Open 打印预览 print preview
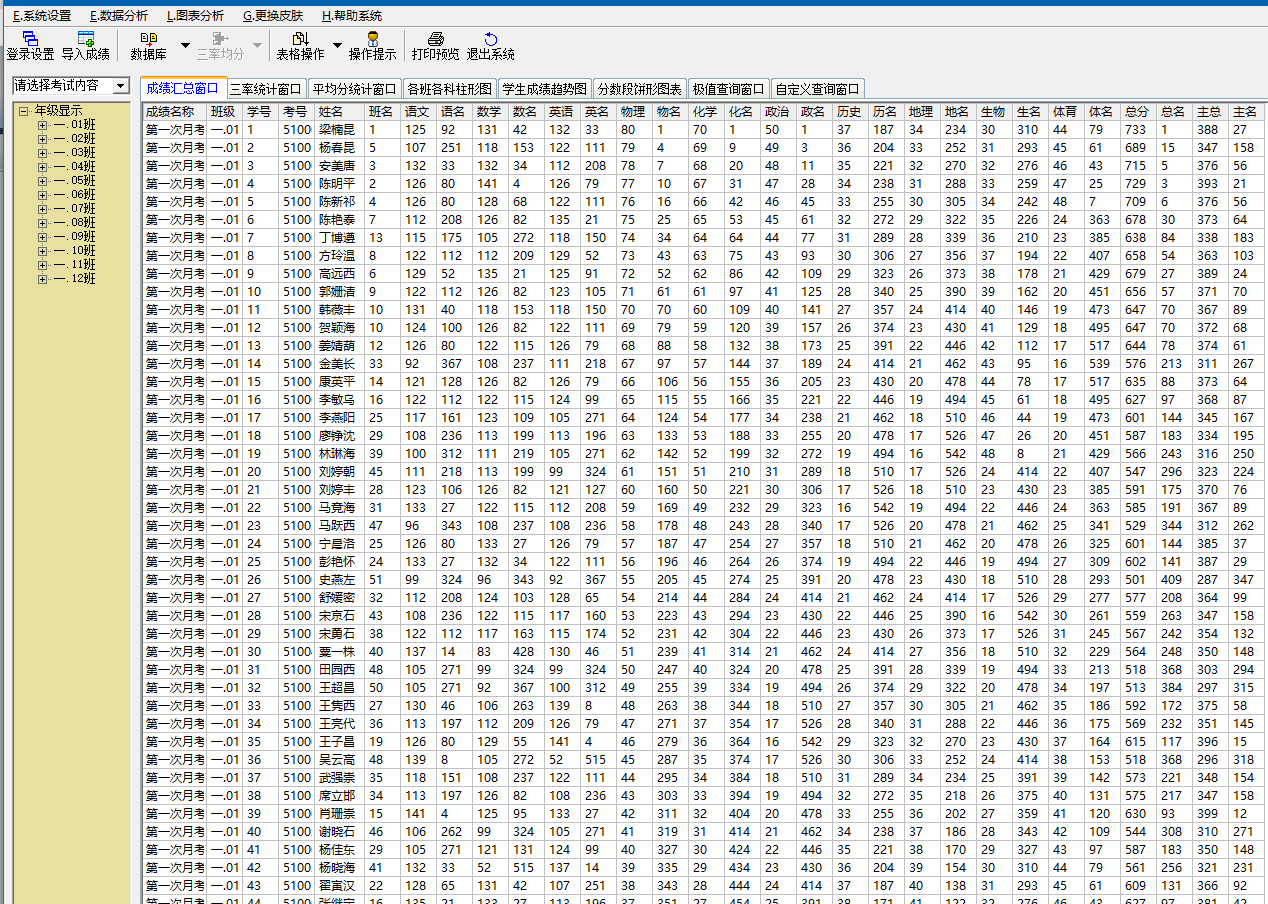1268x904 pixels. pyautogui.click(x=435, y=45)
